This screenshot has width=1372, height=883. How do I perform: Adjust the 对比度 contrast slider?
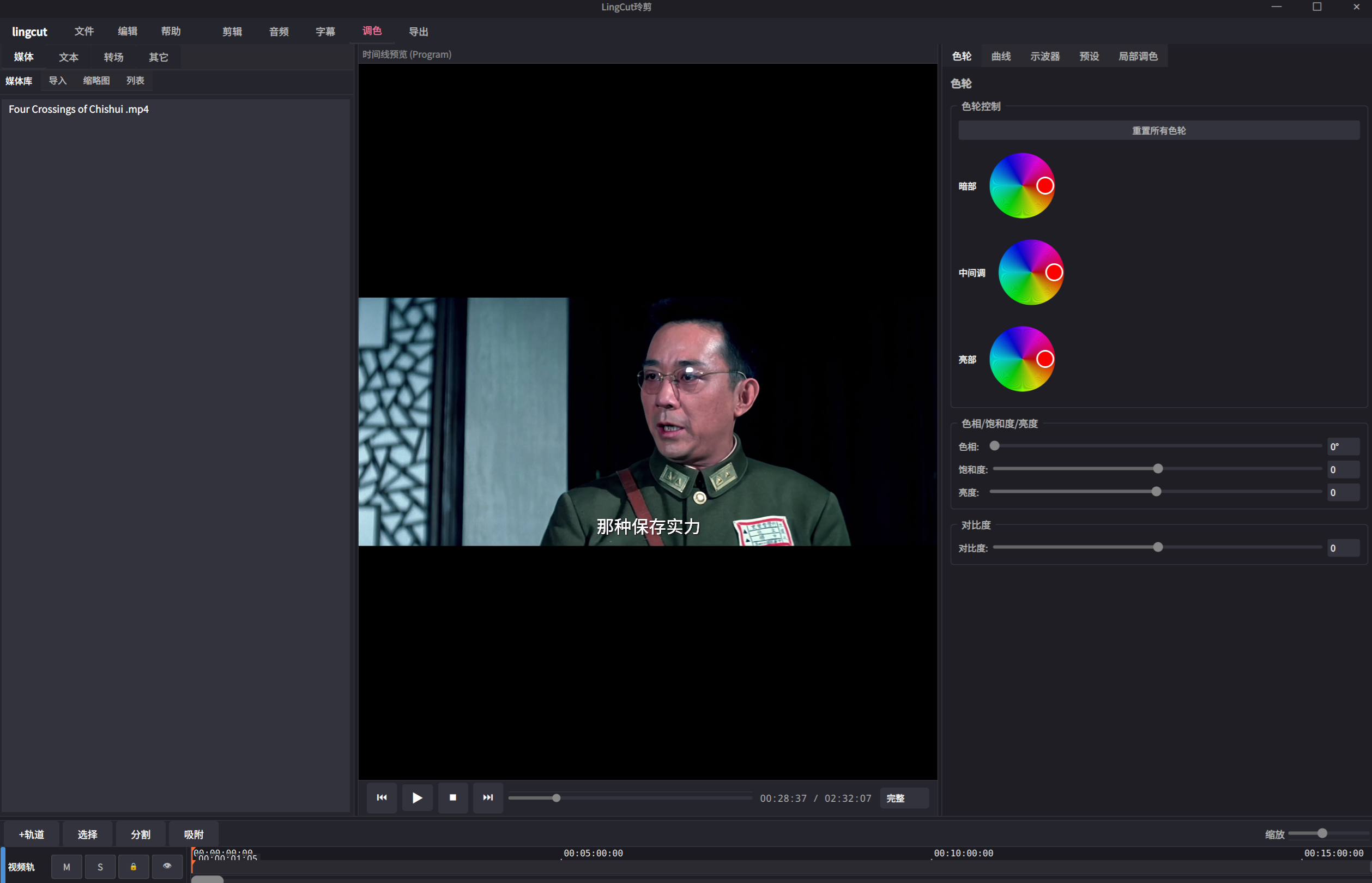click(x=1157, y=548)
